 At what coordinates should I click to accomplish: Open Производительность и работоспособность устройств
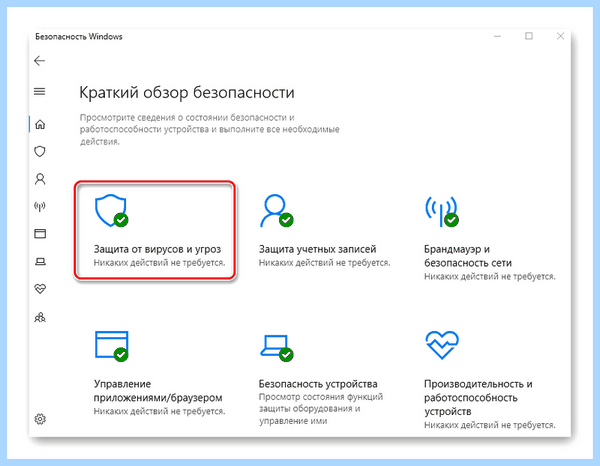click(x=478, y=398)
